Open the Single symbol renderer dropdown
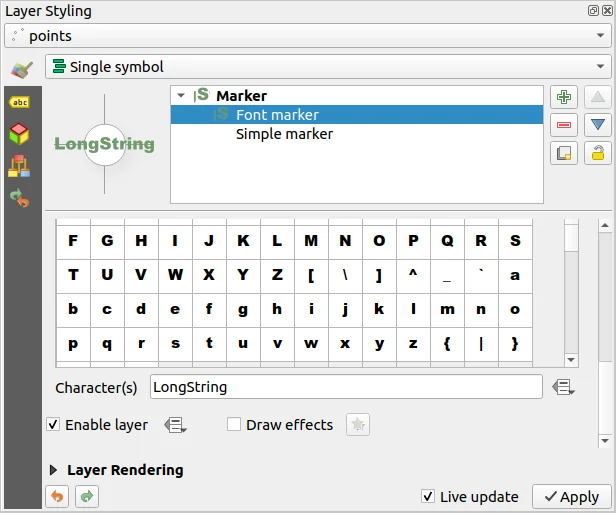The width and height of the screenshot is (616, 513). (x=327, y=67)
